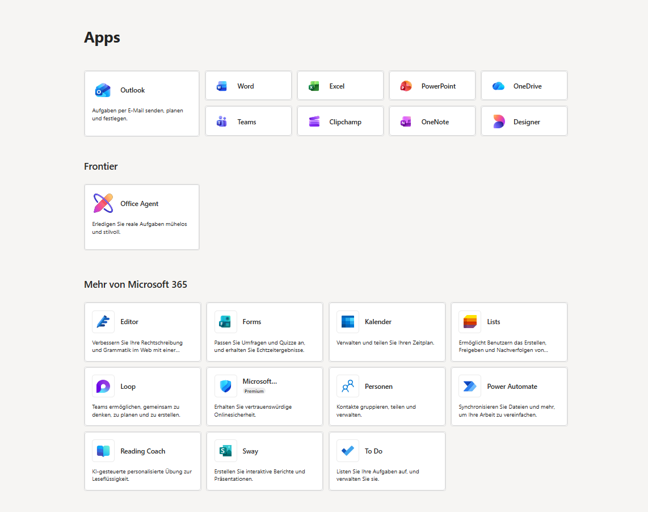
Task: Open the Loop icon
Action: coord(103,386)
